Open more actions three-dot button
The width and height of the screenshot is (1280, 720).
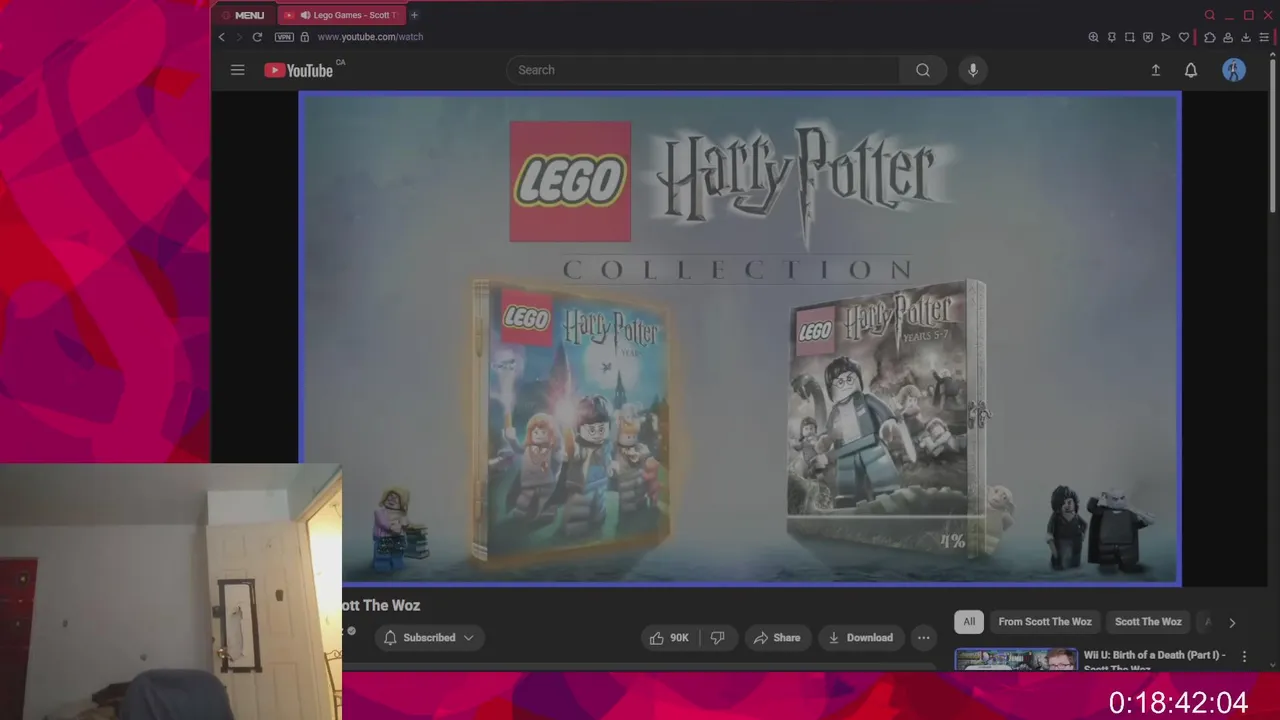coord(924,637)
